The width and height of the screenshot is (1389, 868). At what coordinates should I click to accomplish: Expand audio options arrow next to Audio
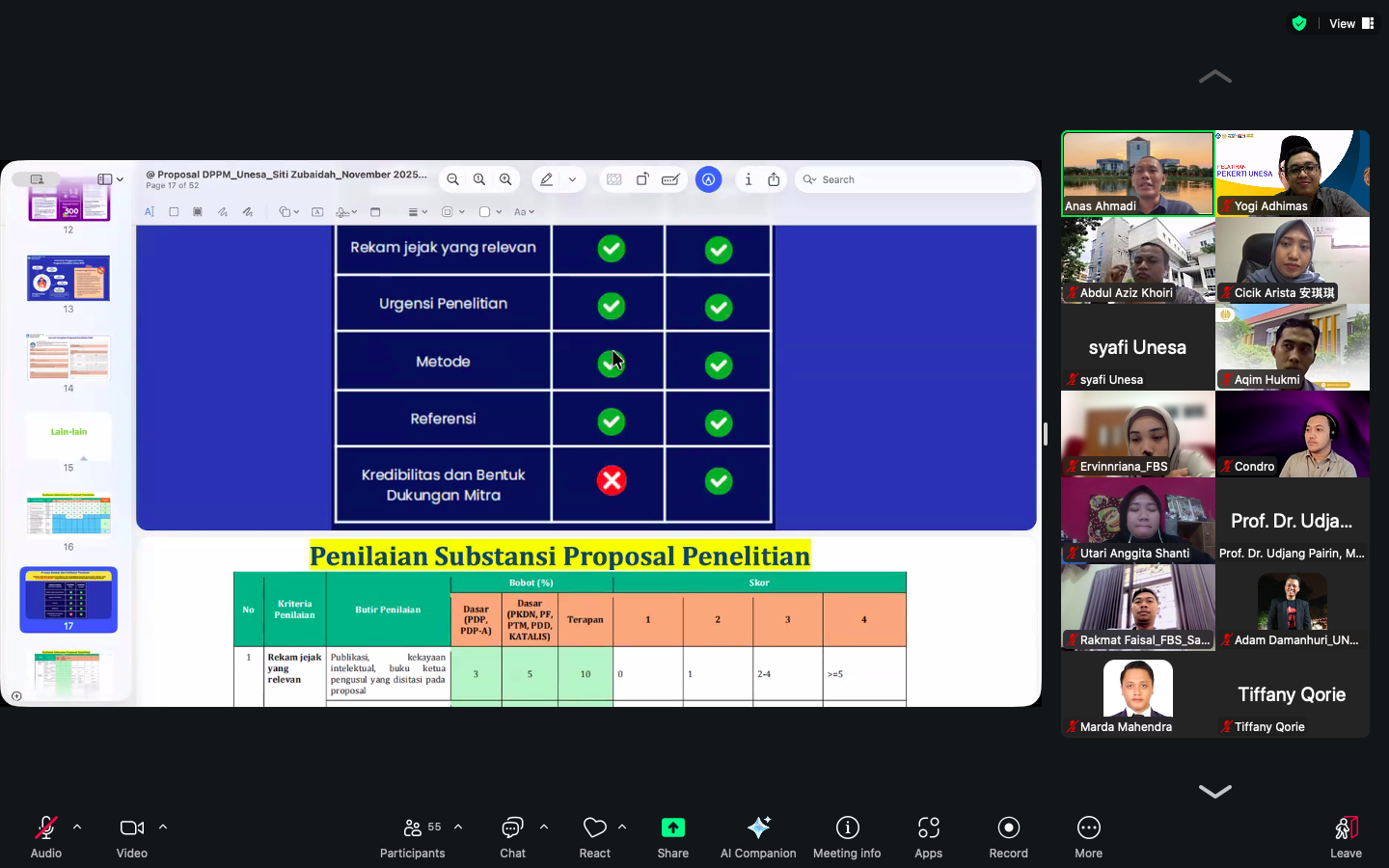tap(77, 827)
